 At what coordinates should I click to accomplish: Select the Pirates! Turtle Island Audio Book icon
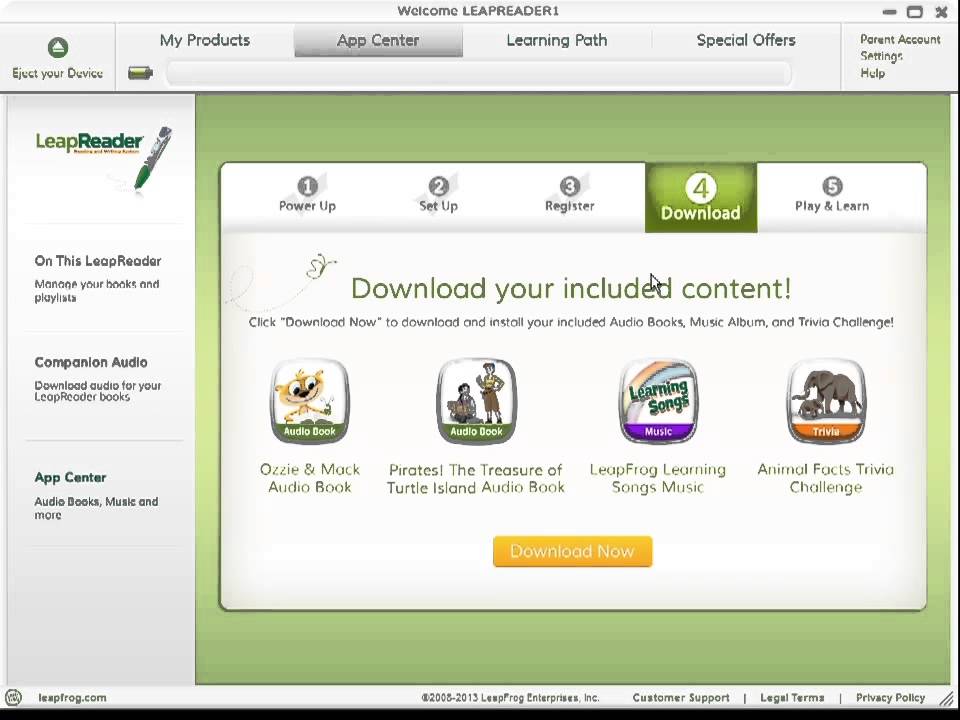click(x=476, y=401)
